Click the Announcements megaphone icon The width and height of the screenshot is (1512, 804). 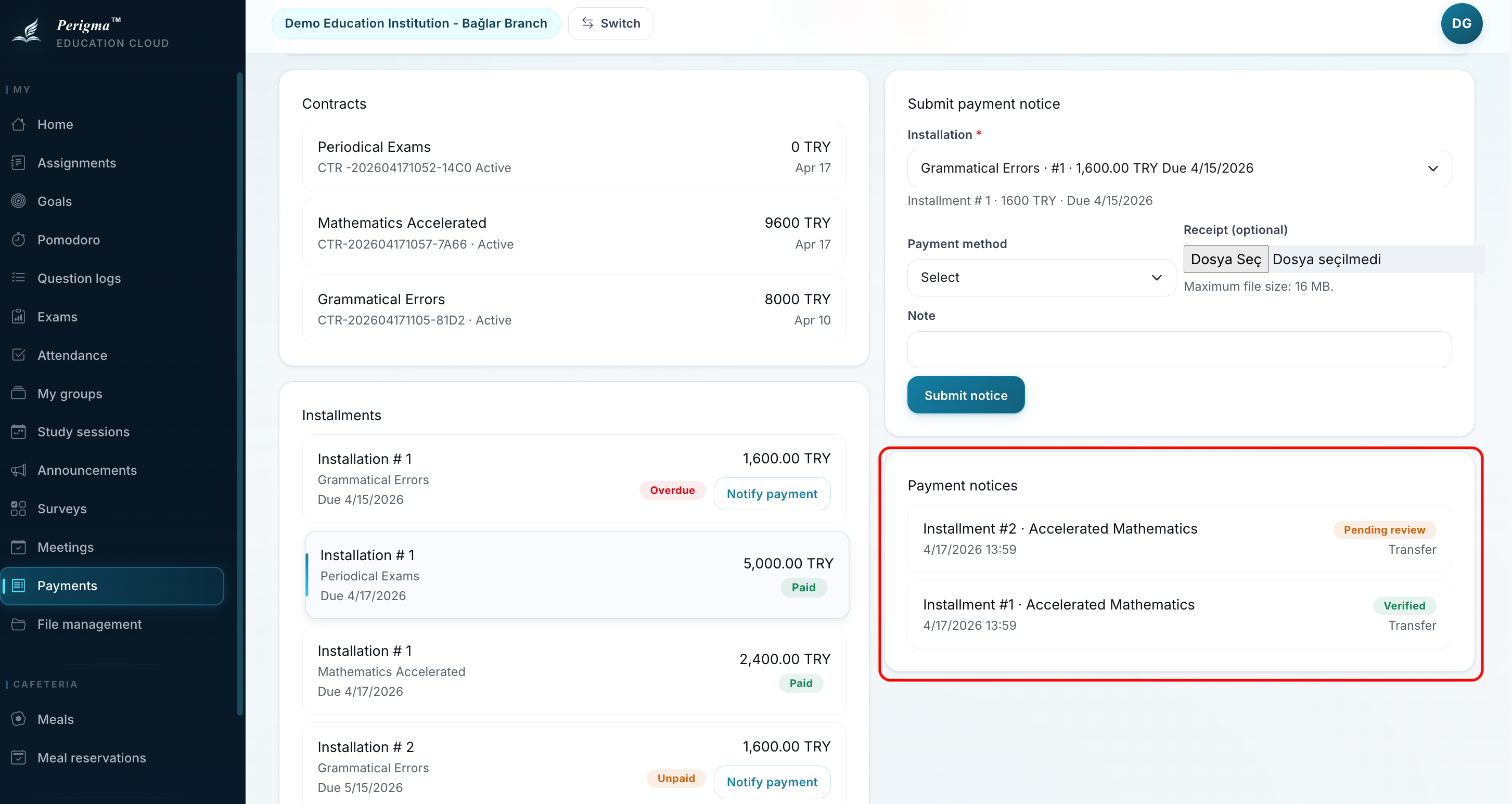click(x=19, y=470)
